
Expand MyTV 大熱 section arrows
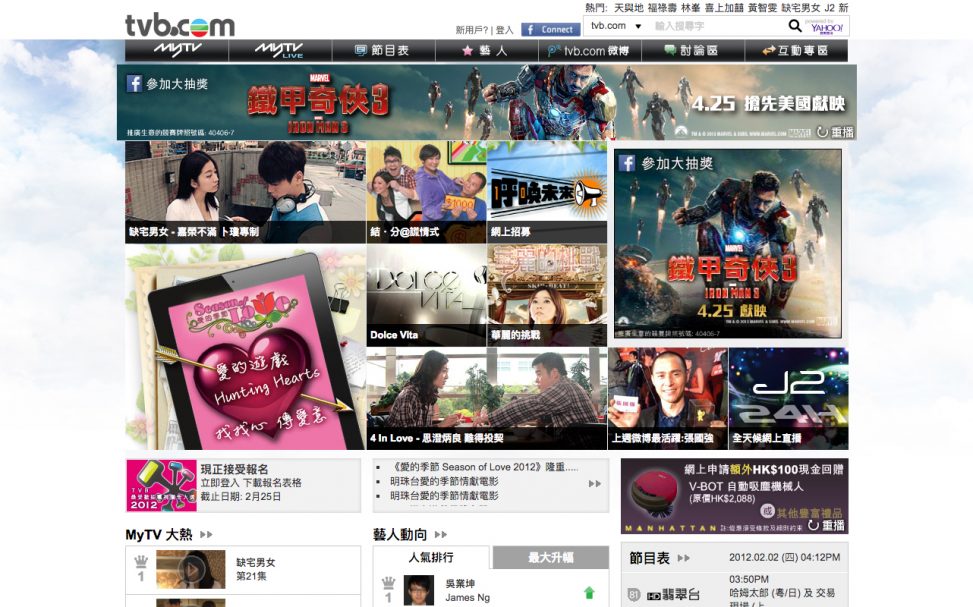pos(207,534)
